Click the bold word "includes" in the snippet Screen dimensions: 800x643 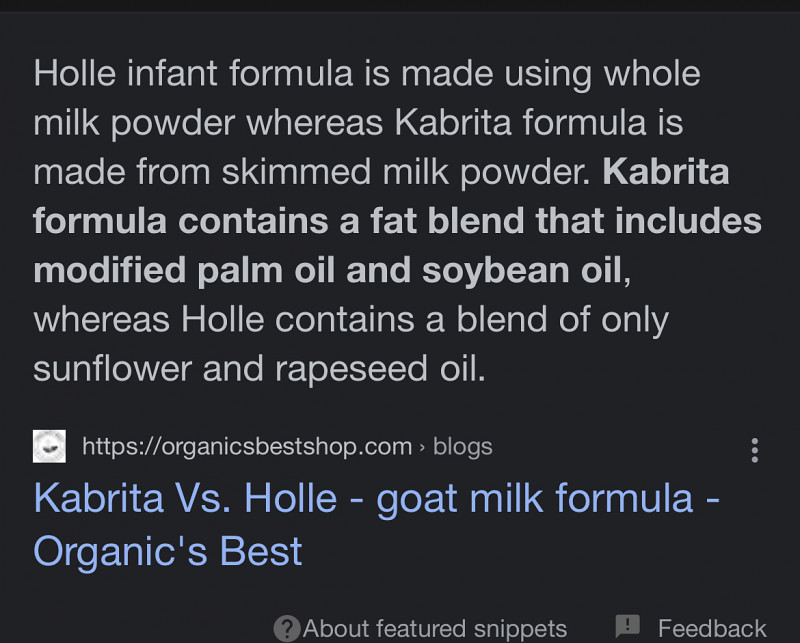pyautogui.click(x=688, y=221)
